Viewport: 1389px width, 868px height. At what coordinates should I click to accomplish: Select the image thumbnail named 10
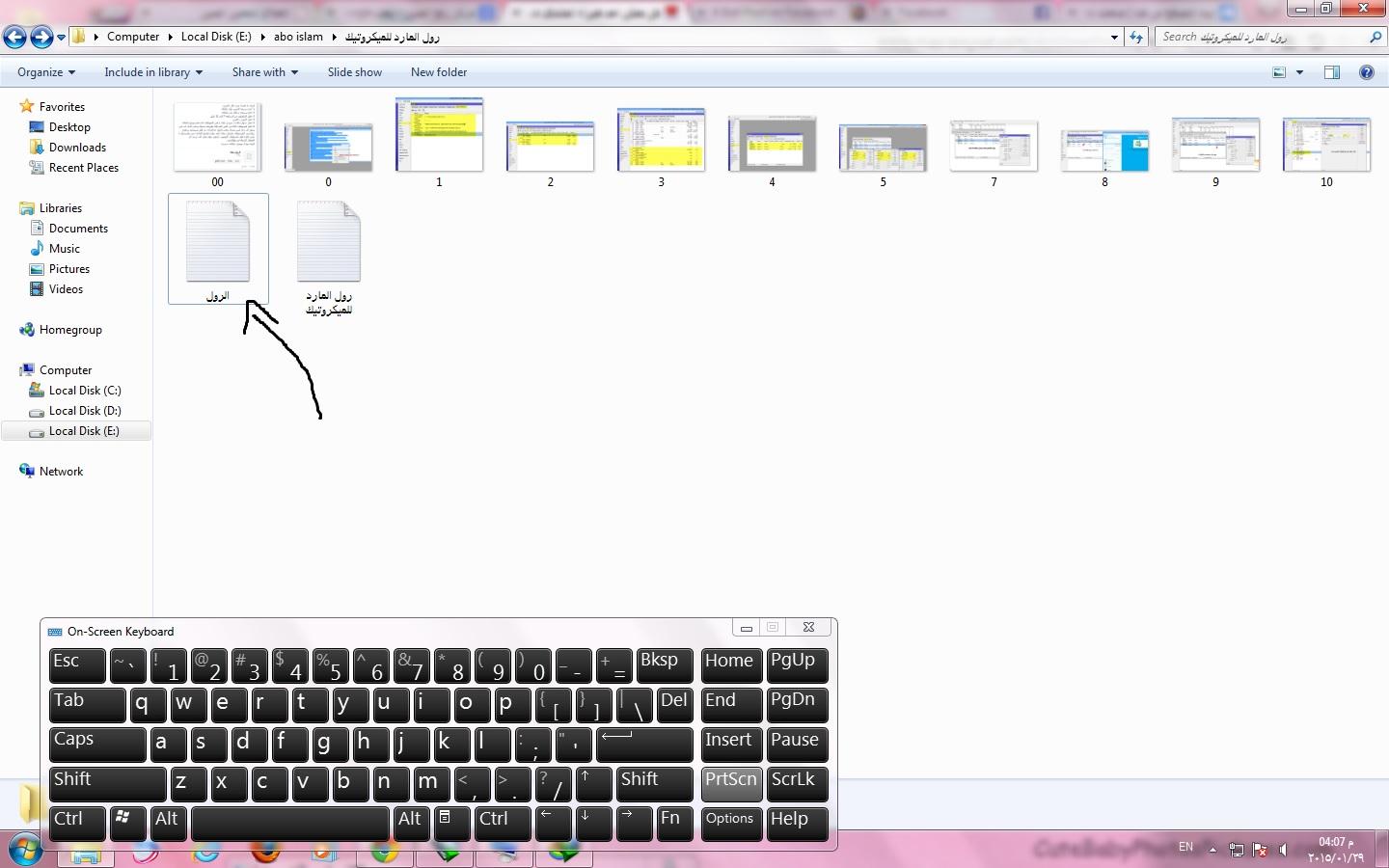1326,145
